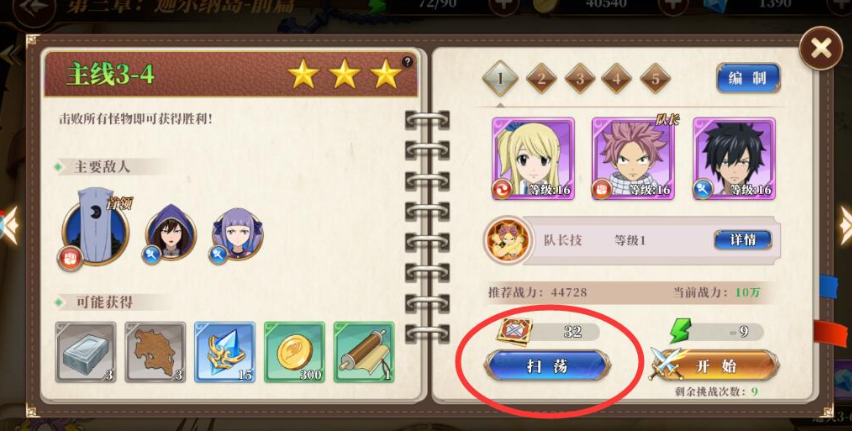Inspect the purple-haired enemy portrait
Image resolution: width=852 pixels, height=431 pixels.
236,235
